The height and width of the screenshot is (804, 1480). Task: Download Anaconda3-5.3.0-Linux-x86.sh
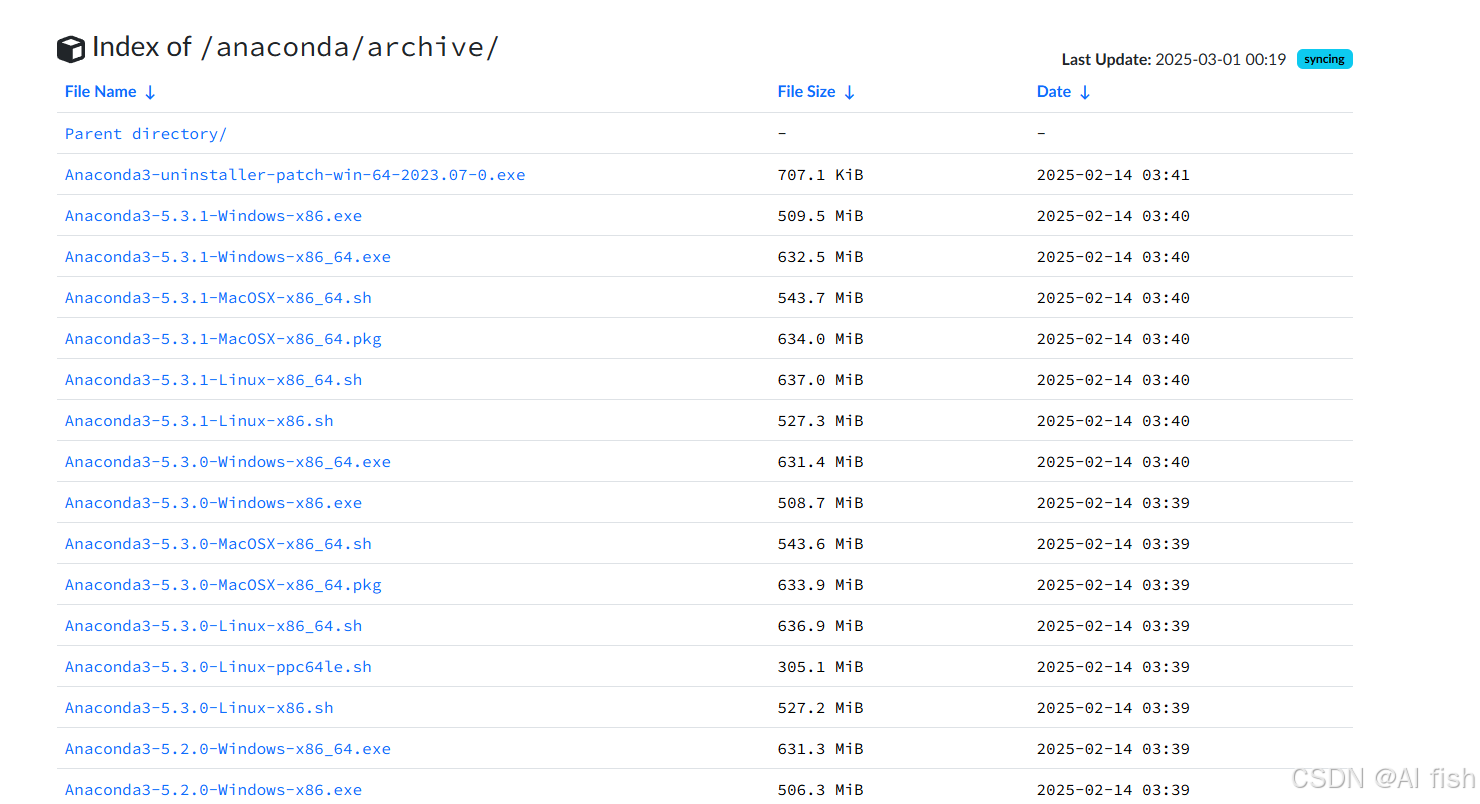click(x=199, y=708)
